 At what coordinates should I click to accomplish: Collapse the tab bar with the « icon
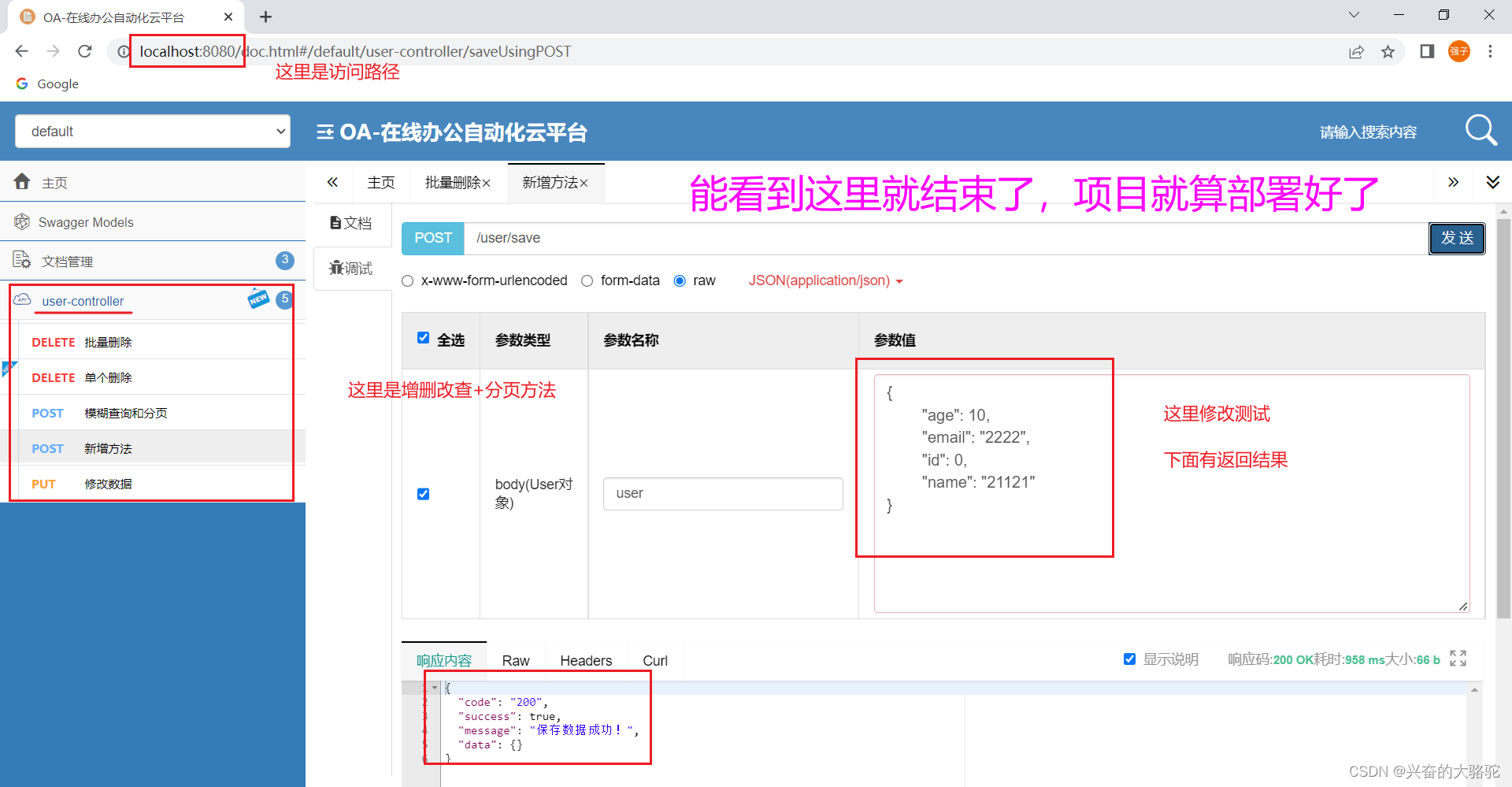[332, 182]
